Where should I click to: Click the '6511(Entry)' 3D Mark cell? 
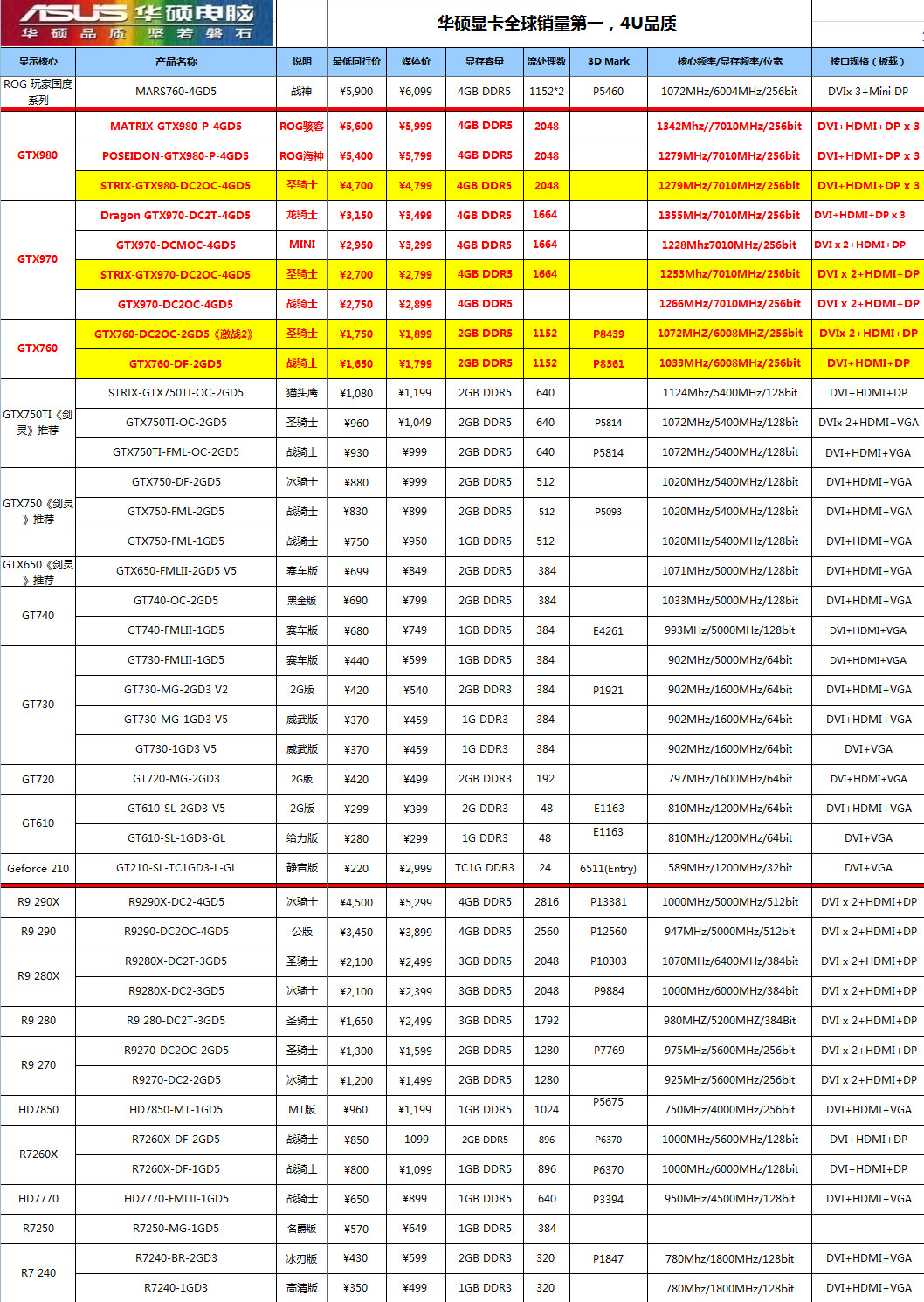coord(609,869)
